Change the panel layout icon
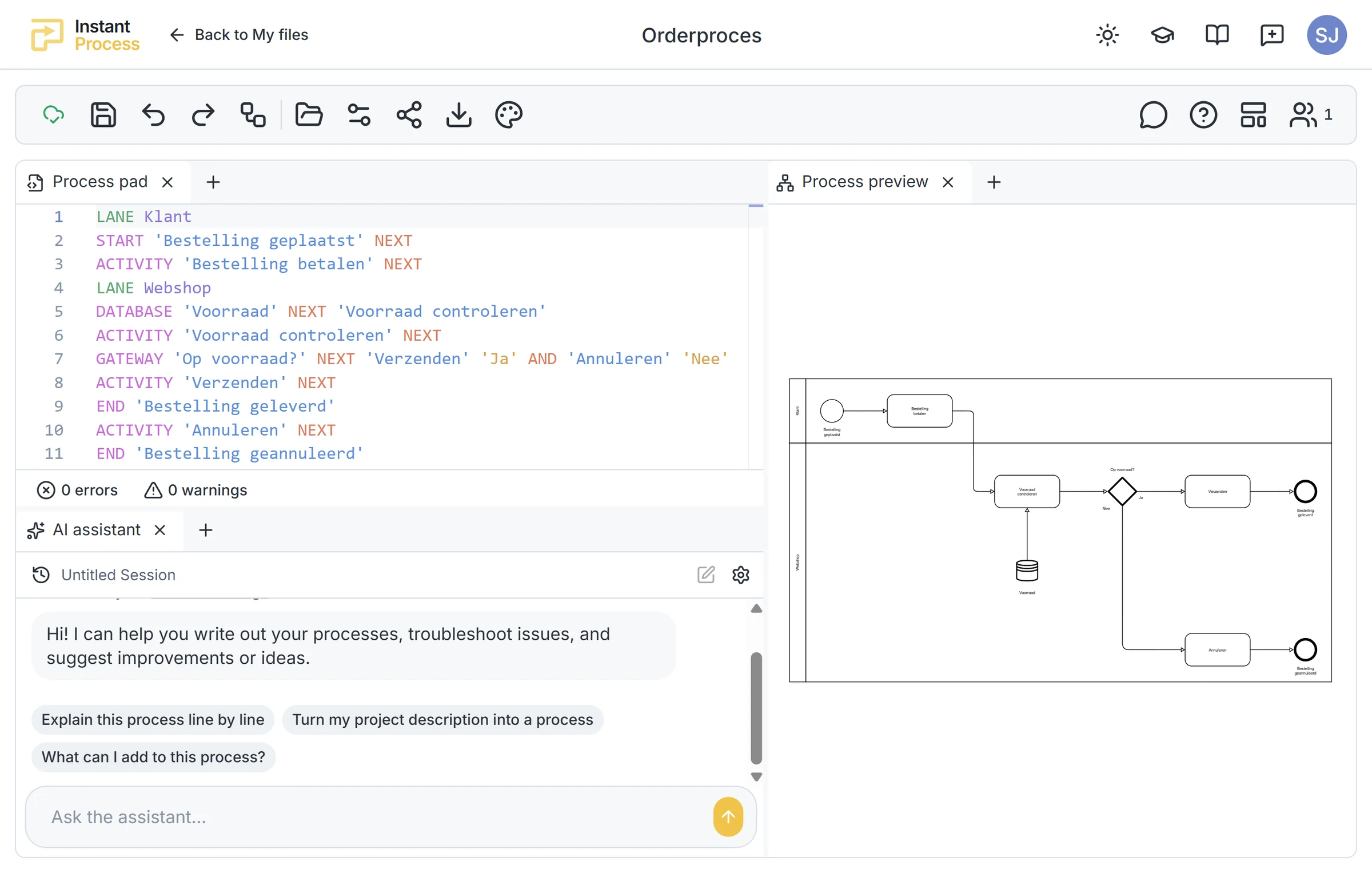1372x873 pixels. pyautogui.click(x=1253, y=115)
